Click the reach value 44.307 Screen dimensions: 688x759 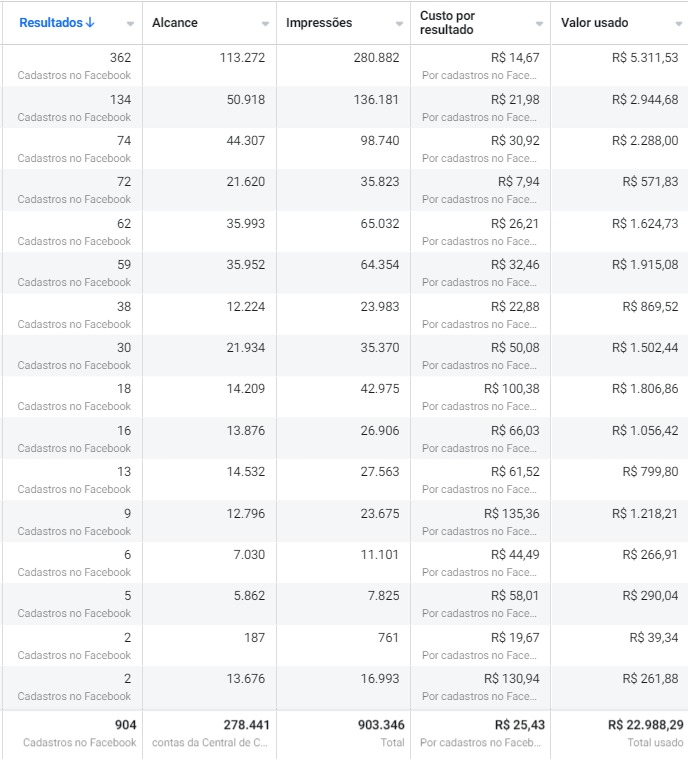pyautogui.click(x=245, y=141)
